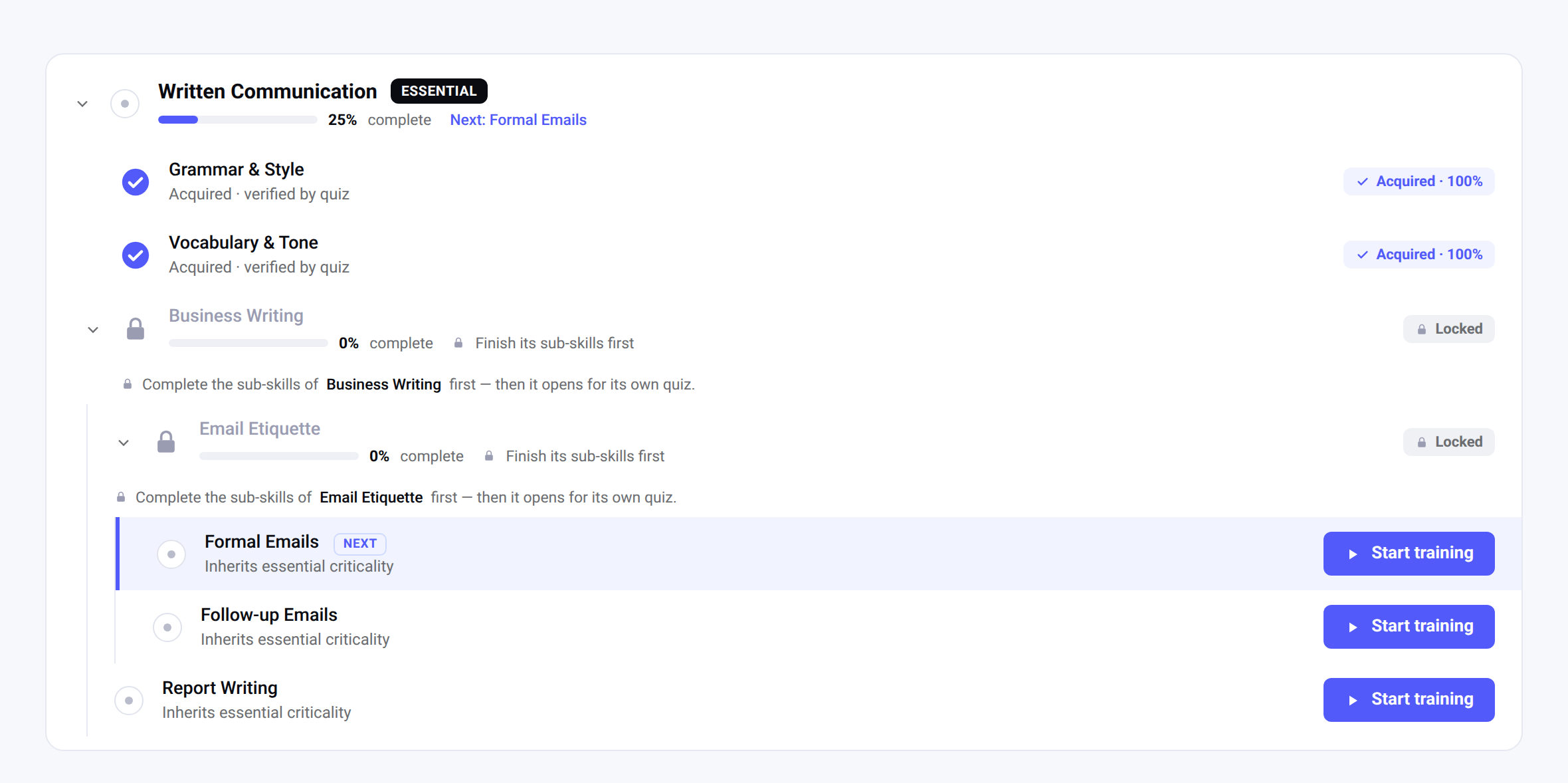Click the Follow-up Emails status circle
Screen dimensions: 1568x783
coord(167,627)
